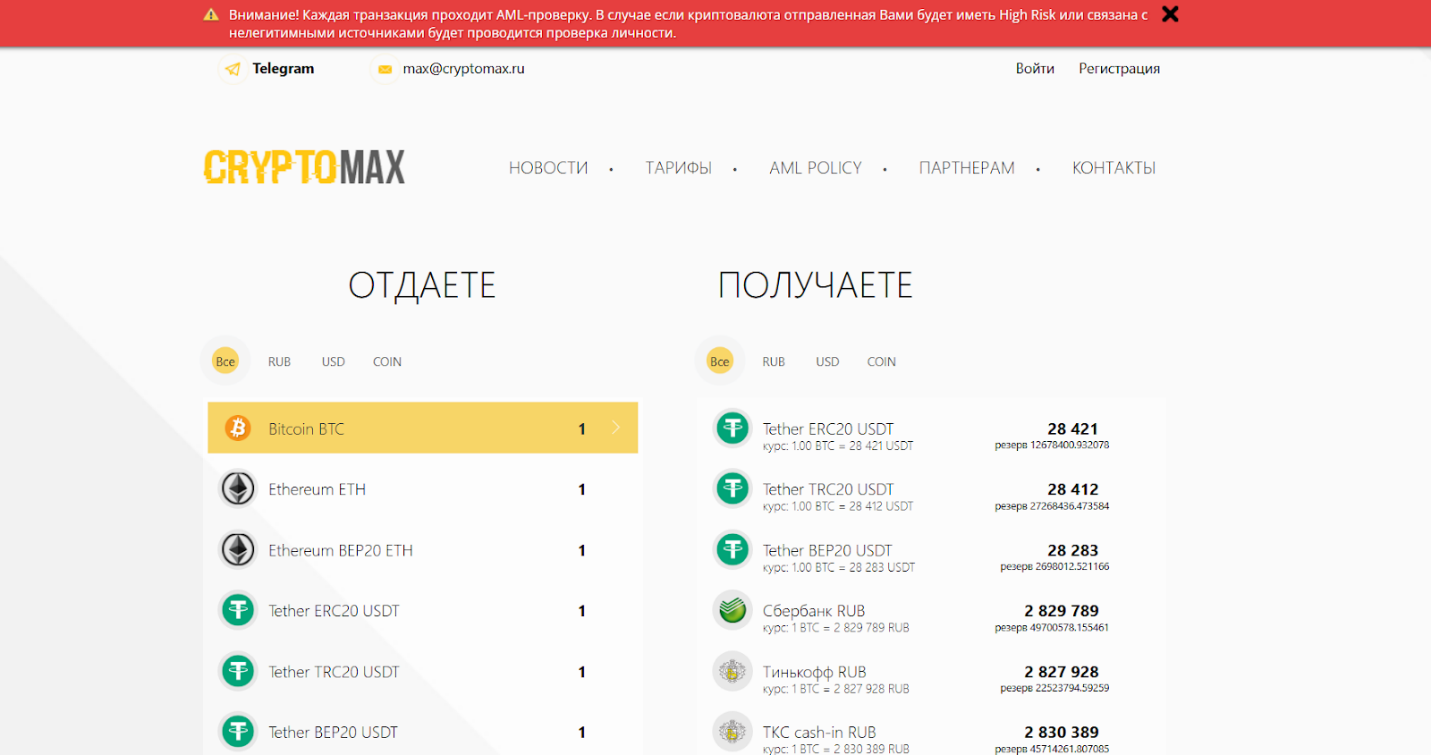Close the red AML warning banner

(1170, 14)
